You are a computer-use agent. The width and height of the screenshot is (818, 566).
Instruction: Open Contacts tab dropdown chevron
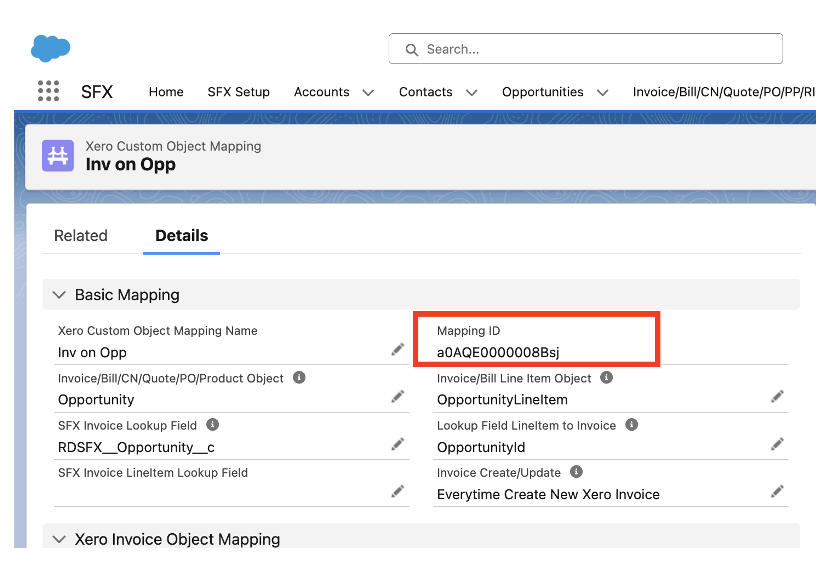472,93
